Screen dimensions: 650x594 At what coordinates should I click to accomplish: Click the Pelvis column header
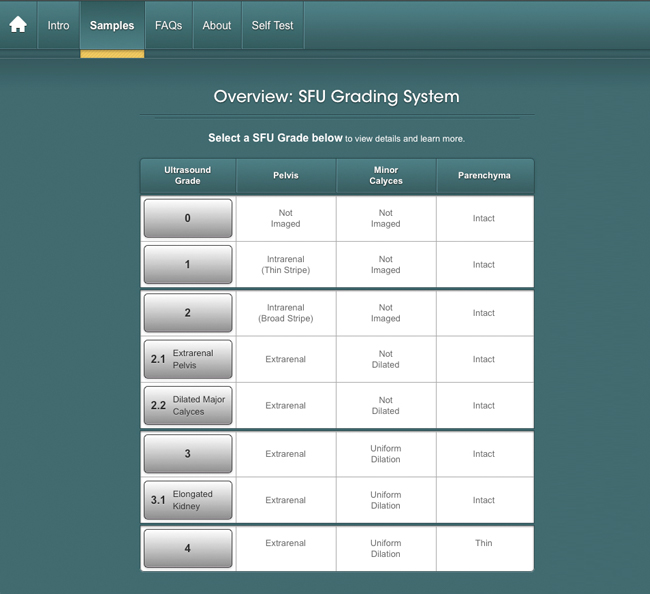pos(286,176)
